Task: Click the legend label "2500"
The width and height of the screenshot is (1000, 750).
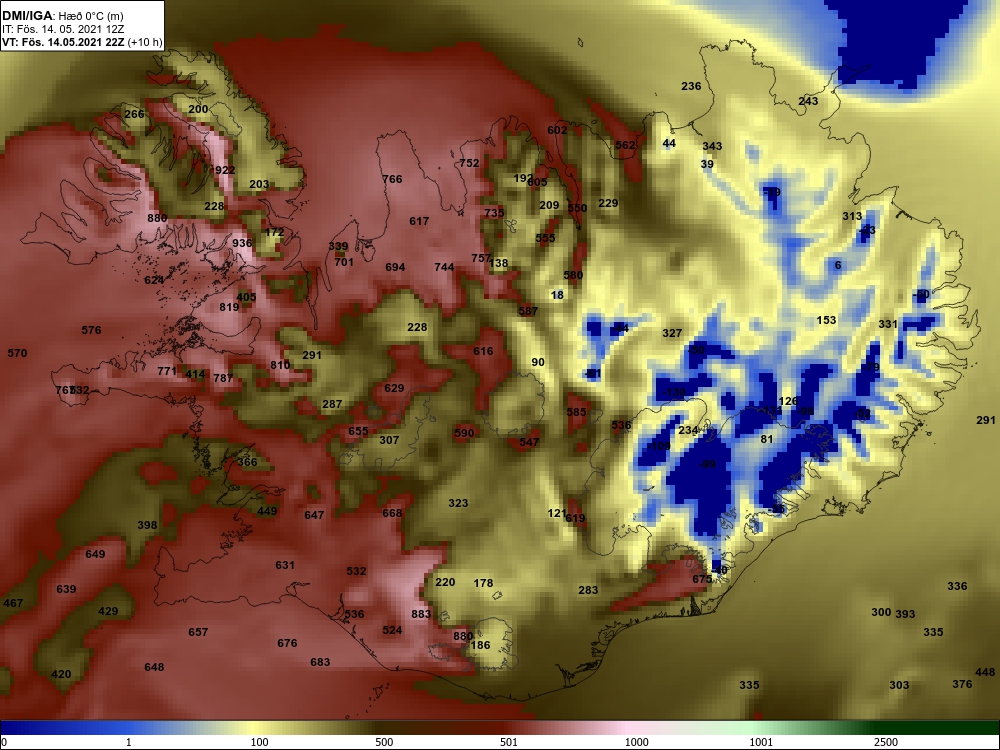Action: pos(887,742)
